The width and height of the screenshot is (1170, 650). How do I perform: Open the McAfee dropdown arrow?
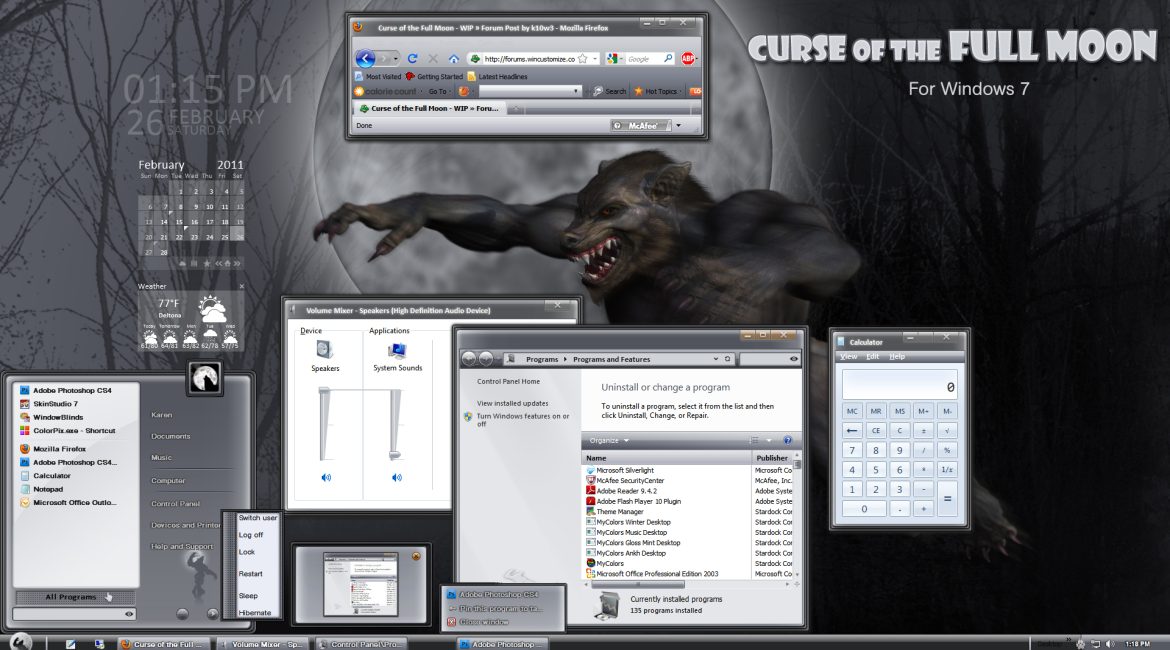678,125
